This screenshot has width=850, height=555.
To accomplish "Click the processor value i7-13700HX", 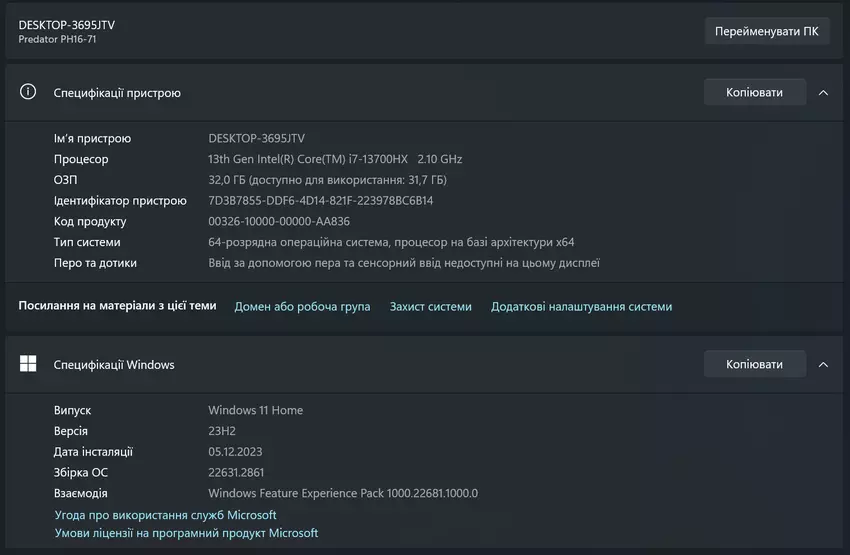I will 335,159.
